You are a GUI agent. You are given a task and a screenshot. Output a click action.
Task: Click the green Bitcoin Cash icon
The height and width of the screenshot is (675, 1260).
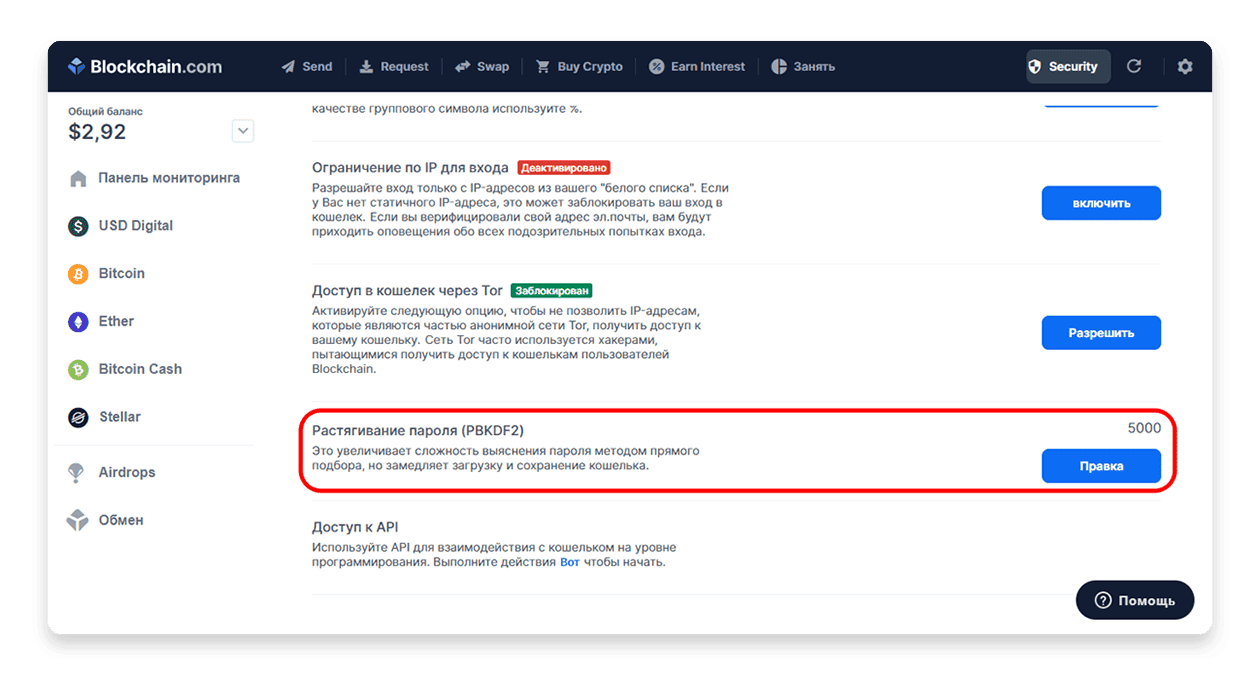78,370
